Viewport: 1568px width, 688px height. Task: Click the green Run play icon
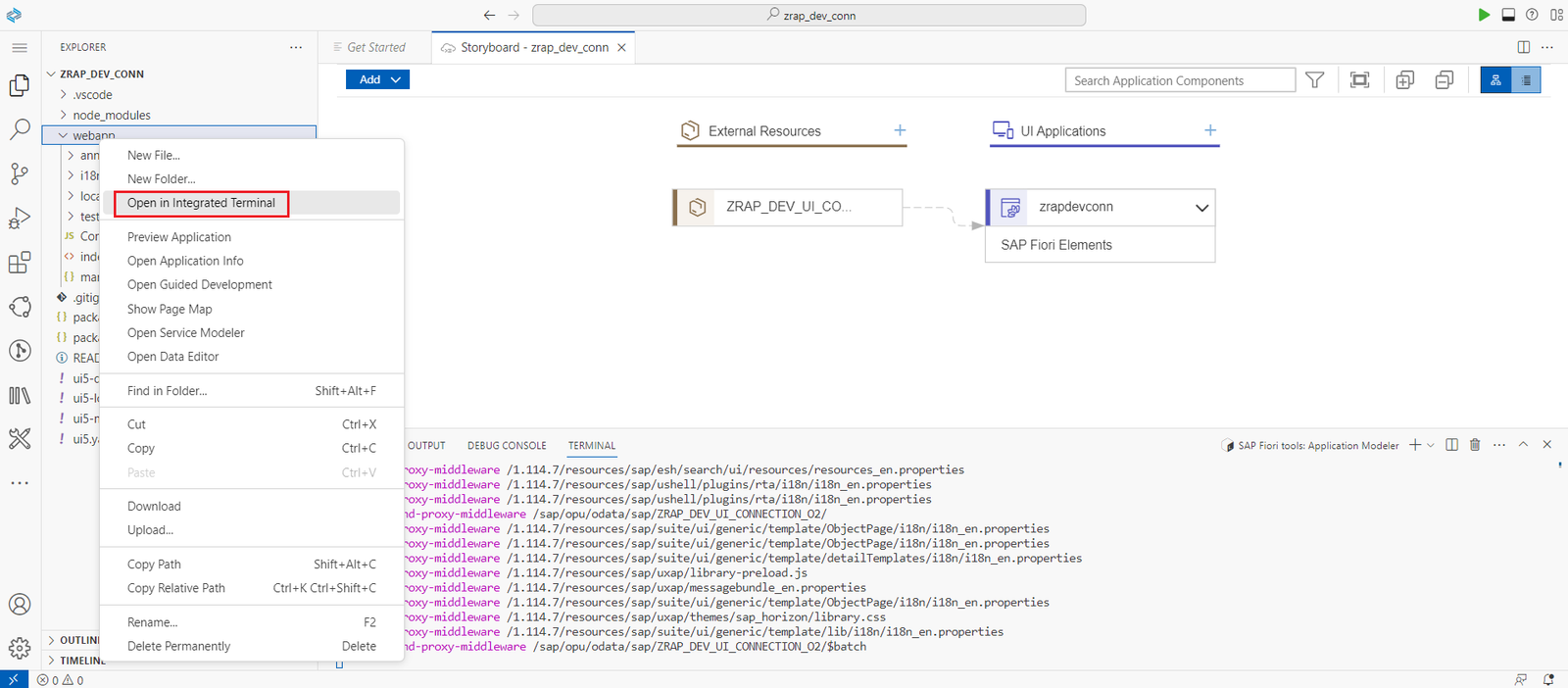pyautogui.click(x=1484, y=15)
